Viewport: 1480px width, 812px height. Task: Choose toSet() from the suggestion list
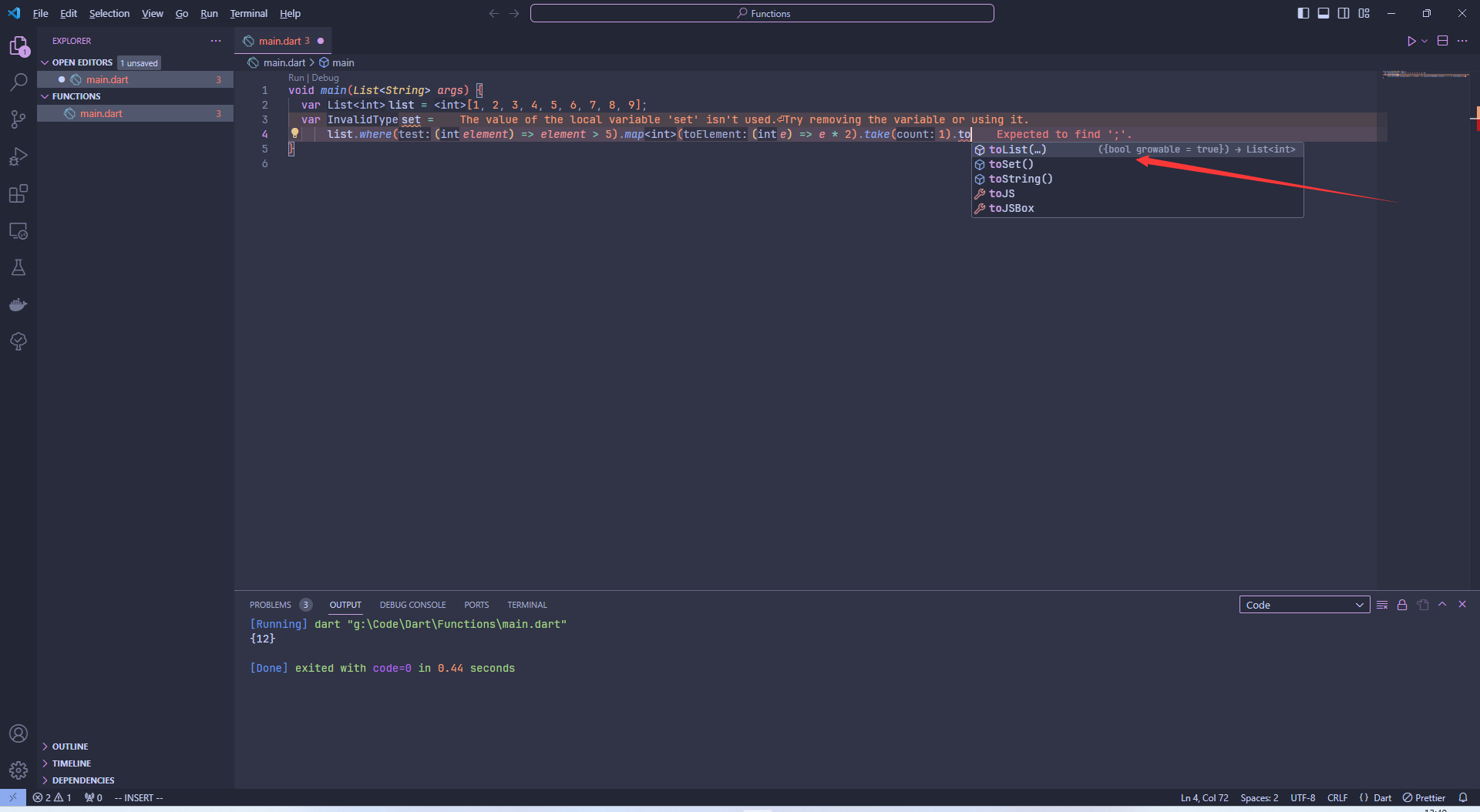tap(1138, 164)
